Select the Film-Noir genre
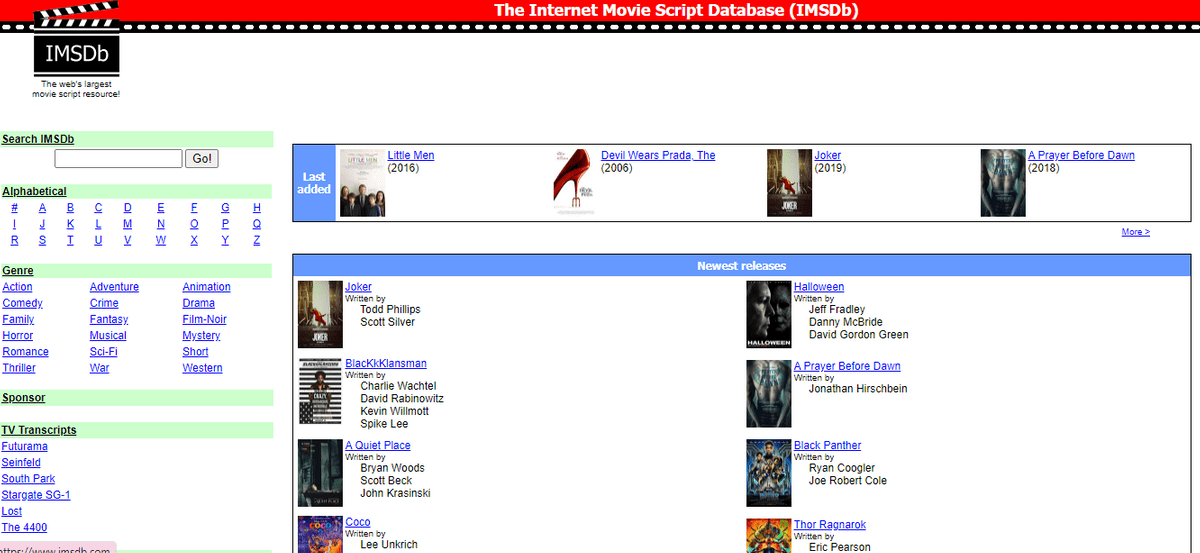Viewport: 1200px width, 553px height. click(x=205, y=319)
